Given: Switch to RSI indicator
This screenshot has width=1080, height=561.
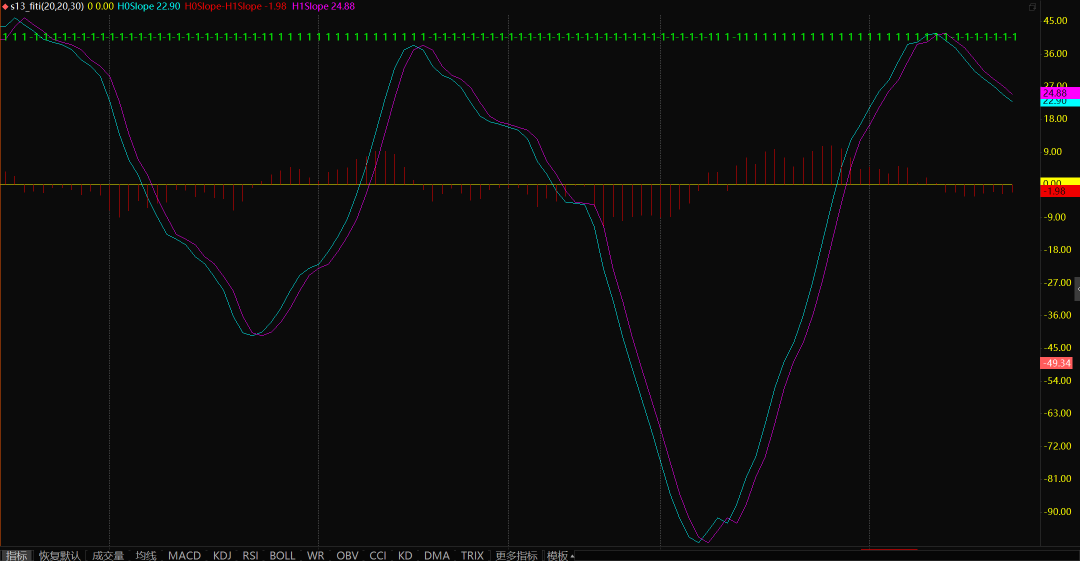Looking at the screenshot, I should click(x=251, y=555).
